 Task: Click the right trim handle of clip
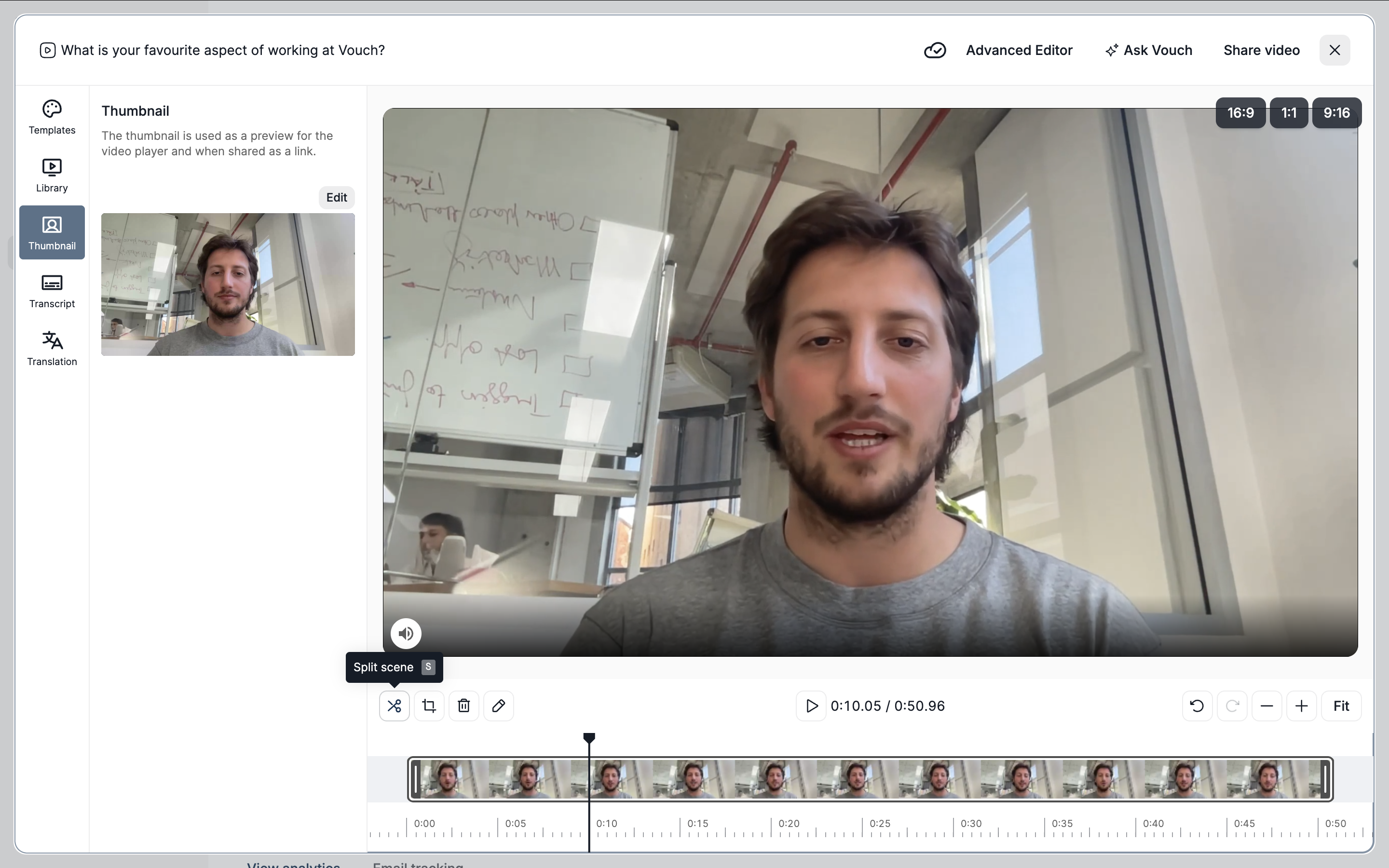(1325, 779)
